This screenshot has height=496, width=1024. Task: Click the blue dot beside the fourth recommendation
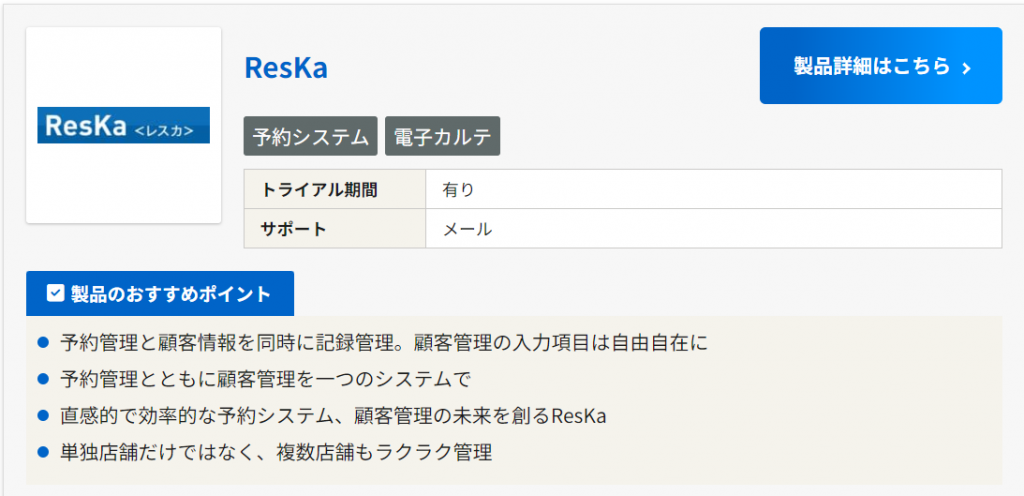click(x=43, y=452)
